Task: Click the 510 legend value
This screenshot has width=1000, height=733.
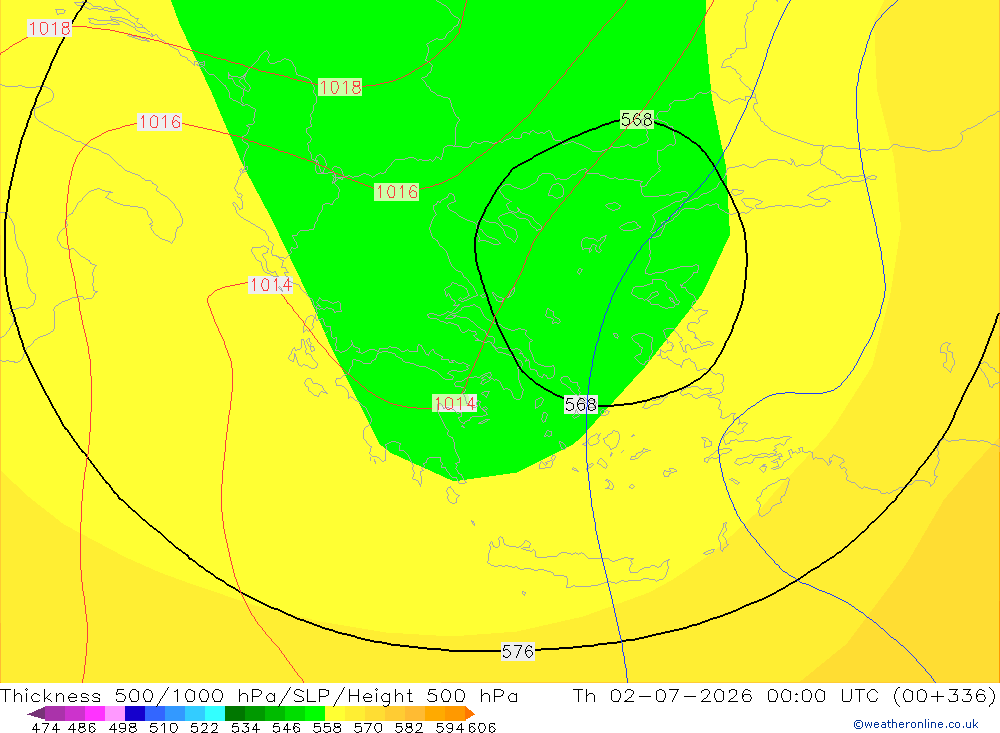Action: click(x=163, y=727)
